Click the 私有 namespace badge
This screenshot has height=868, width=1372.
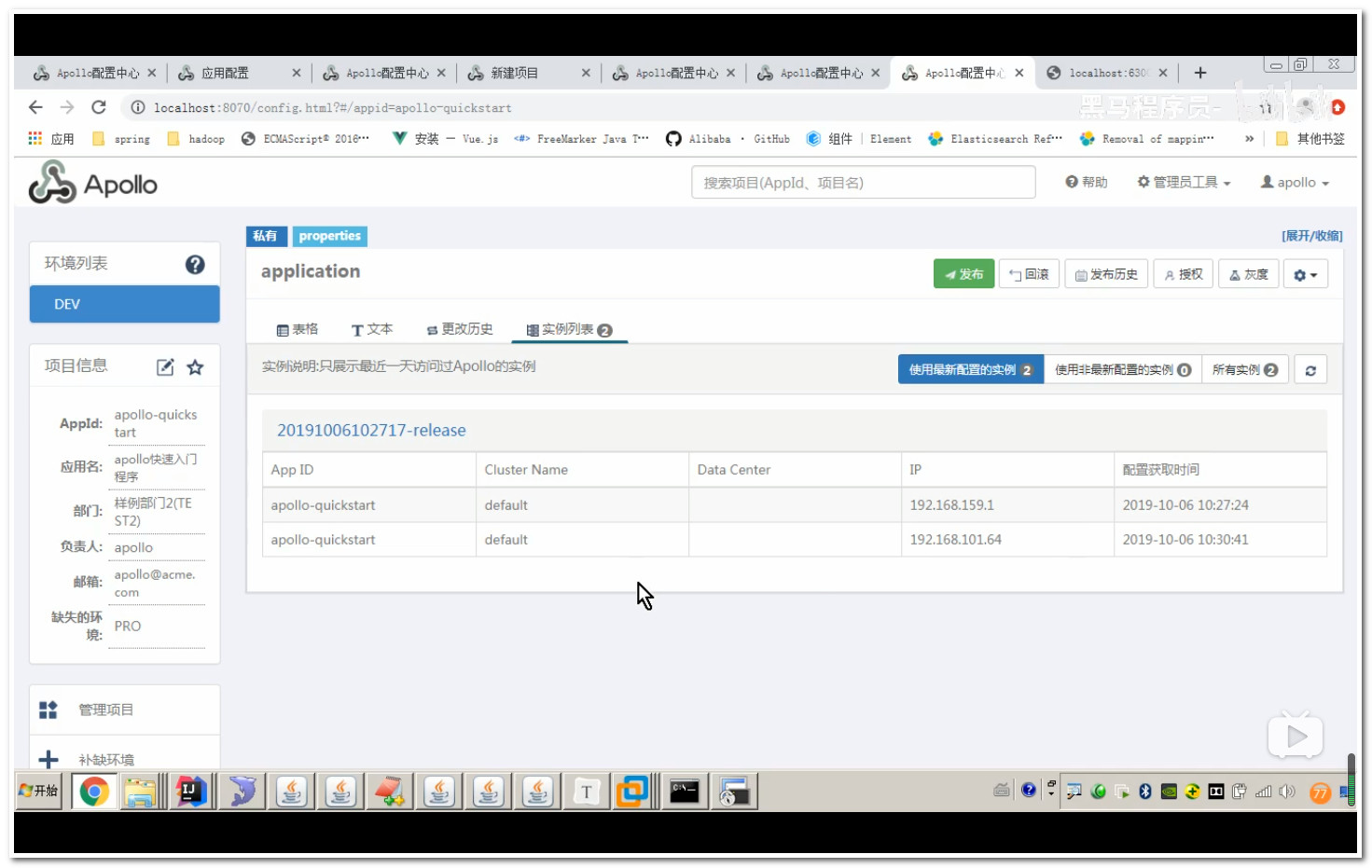[266, 236]
